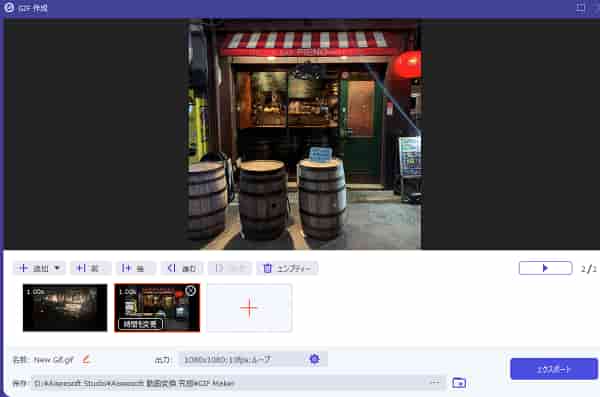Select the second frame thumbnail with barrels

tap(157, 307)
